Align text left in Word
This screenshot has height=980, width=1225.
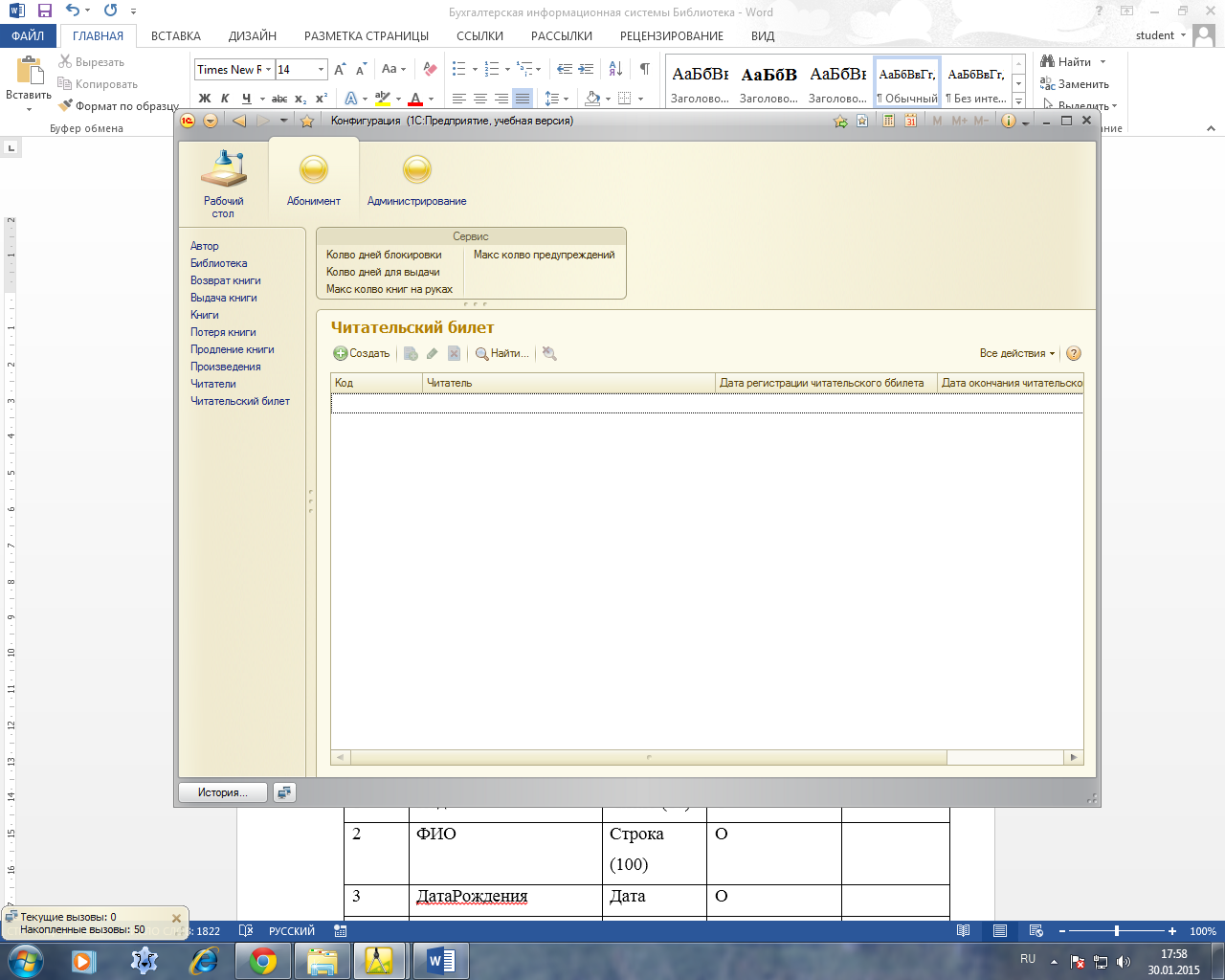click(459, 99)
